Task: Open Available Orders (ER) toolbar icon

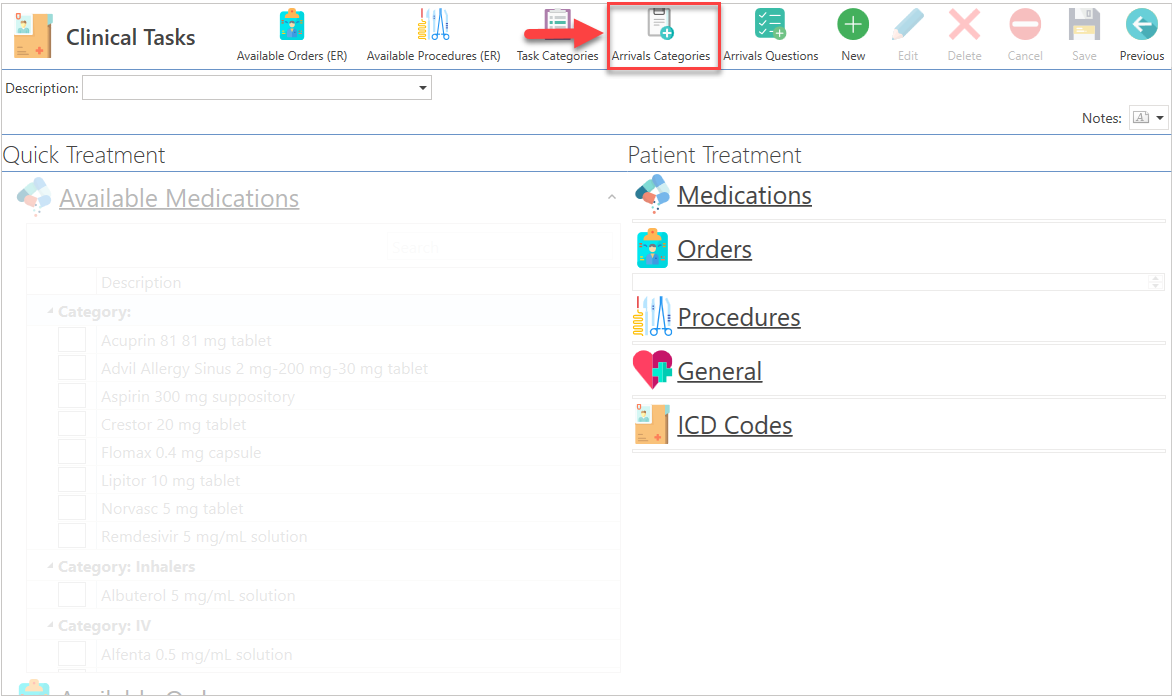Action: (x=292, y=25)
